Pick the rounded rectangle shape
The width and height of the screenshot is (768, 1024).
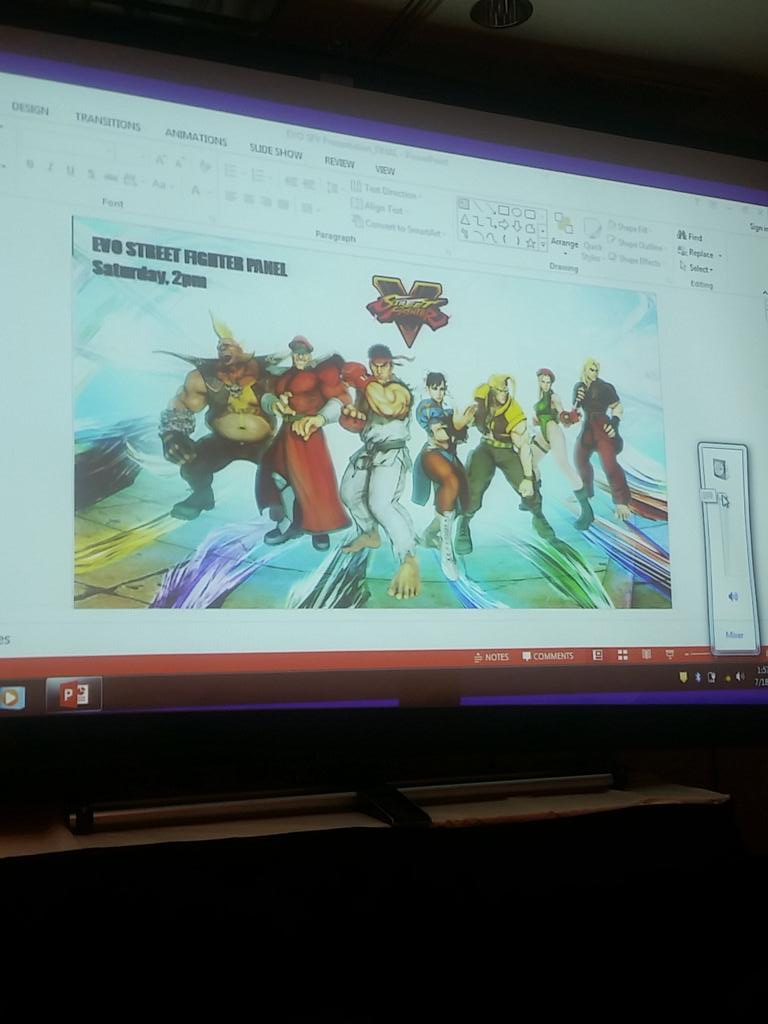click(x=530, y=214)
